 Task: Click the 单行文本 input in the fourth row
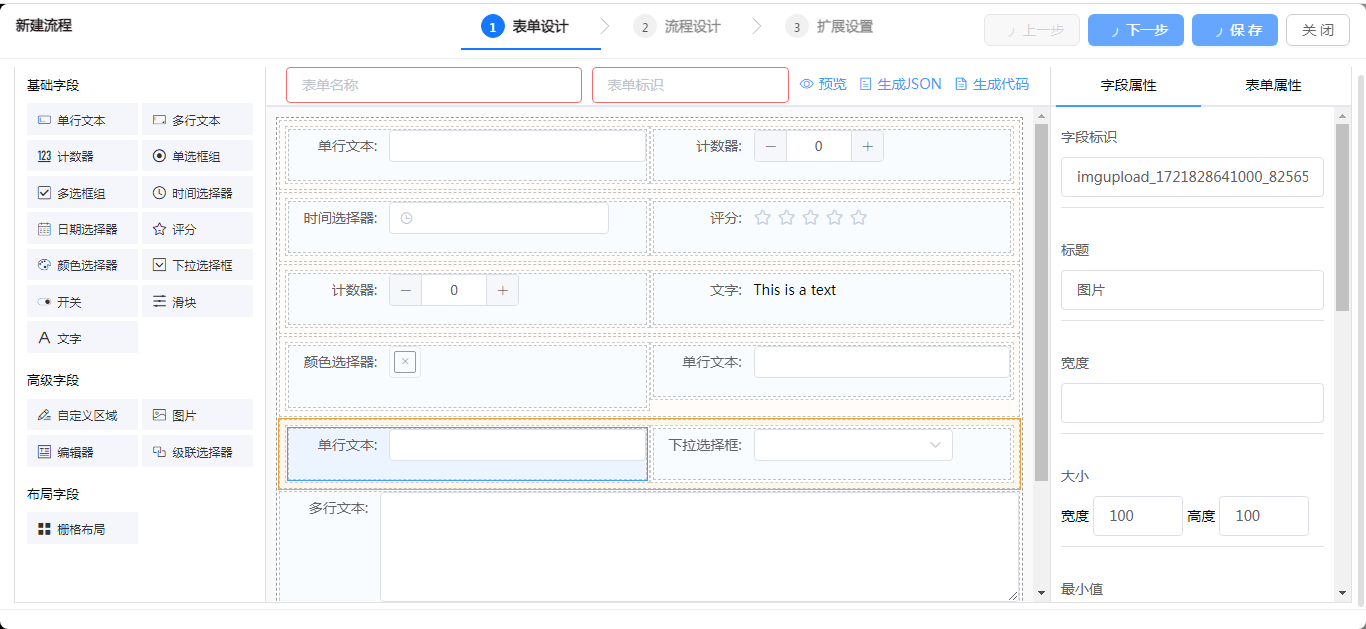click(882, 362)
